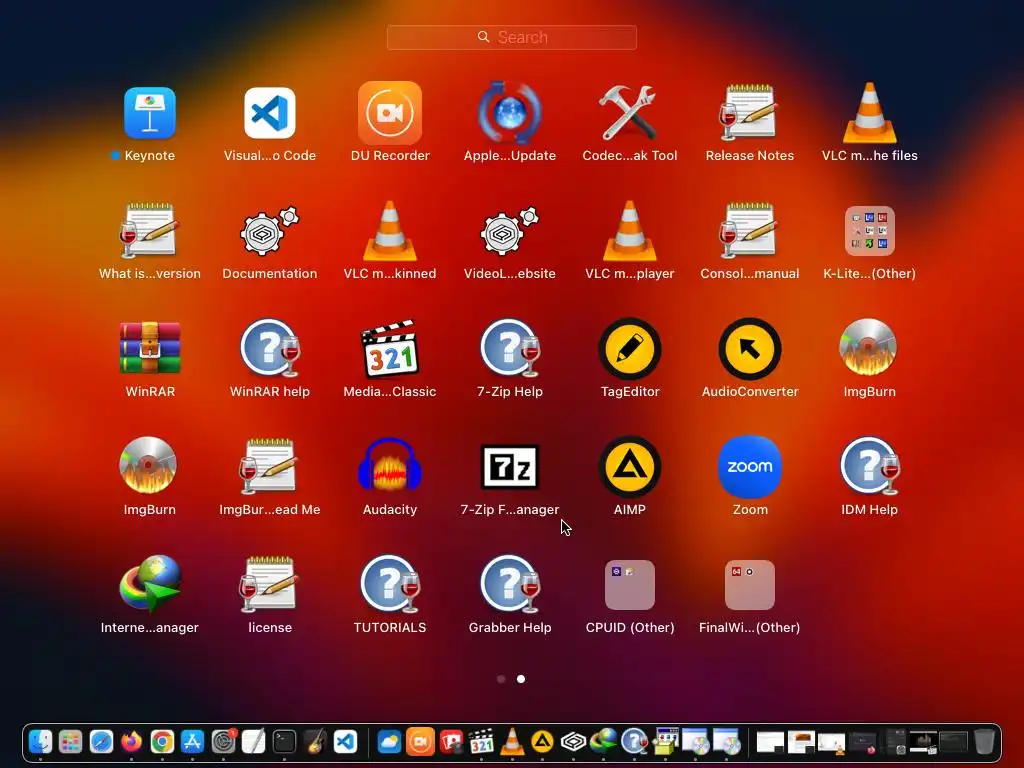Launch the Zoom app

pos(750,466)
